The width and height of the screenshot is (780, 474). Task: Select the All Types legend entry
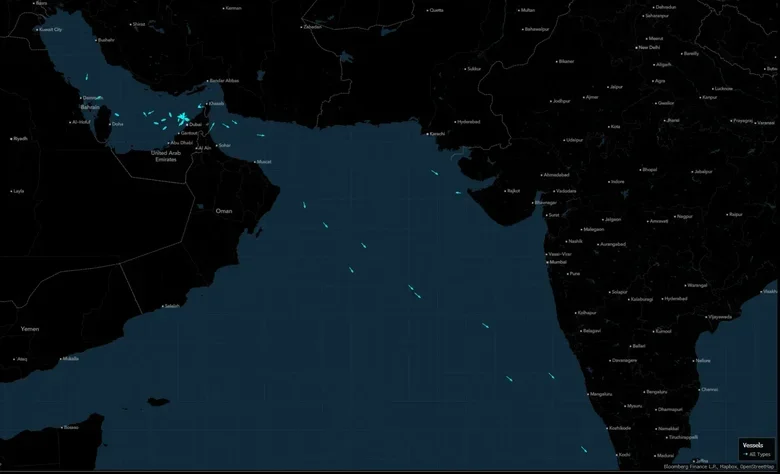[x=757, y=454]
